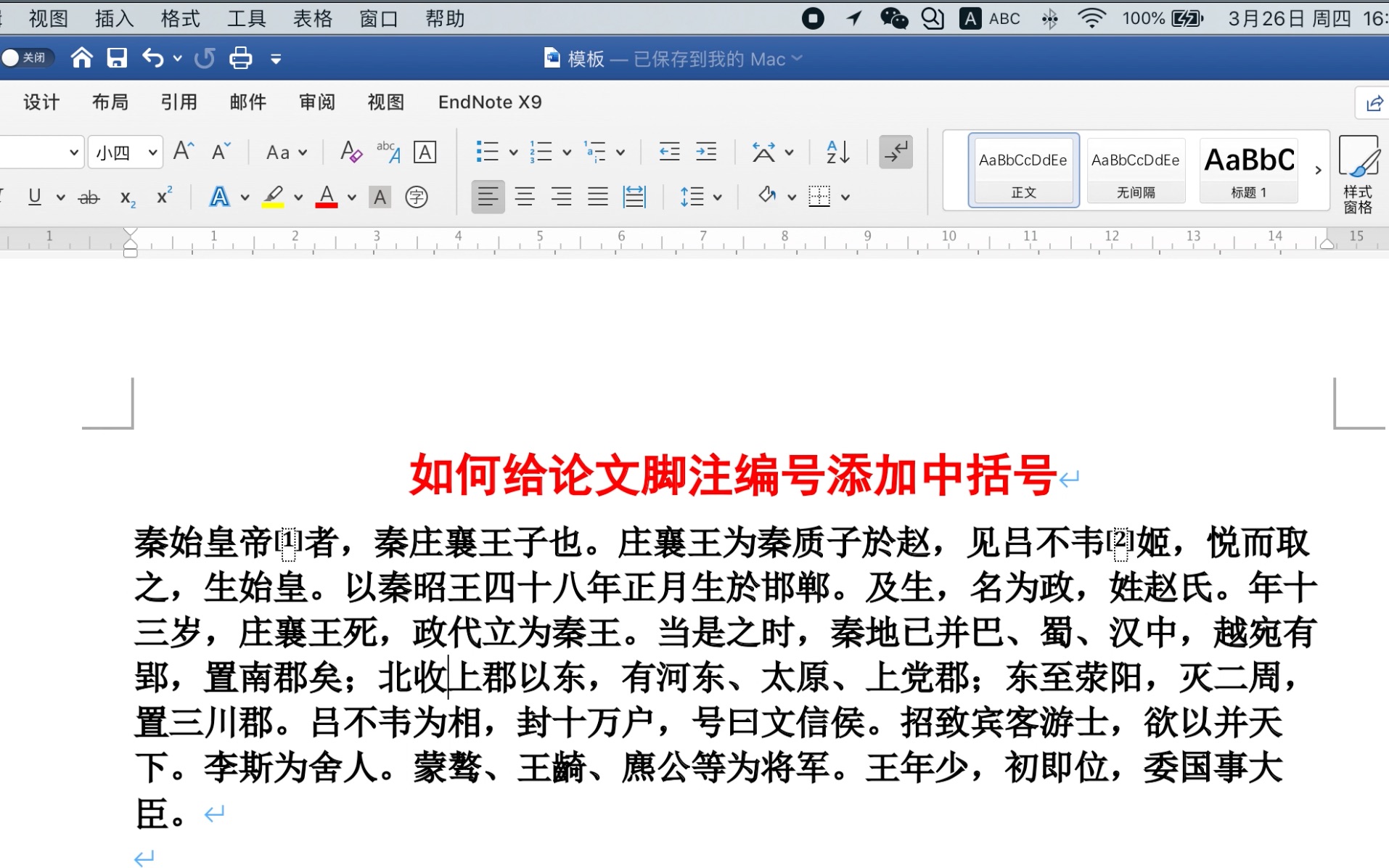Undo the last action
This screenshot has height=868, width=1389.
click(x=152, y=58)
